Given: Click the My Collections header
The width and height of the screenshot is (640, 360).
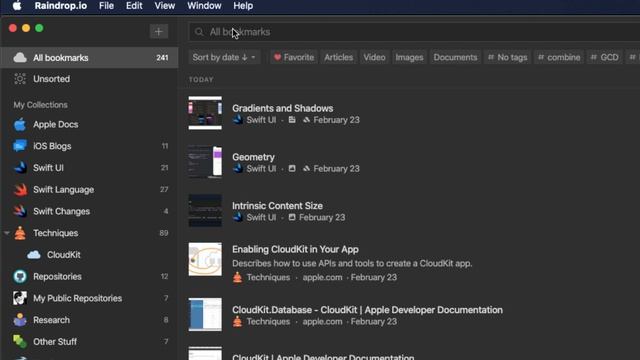Looking at the screenshot, I should point(40,105).
